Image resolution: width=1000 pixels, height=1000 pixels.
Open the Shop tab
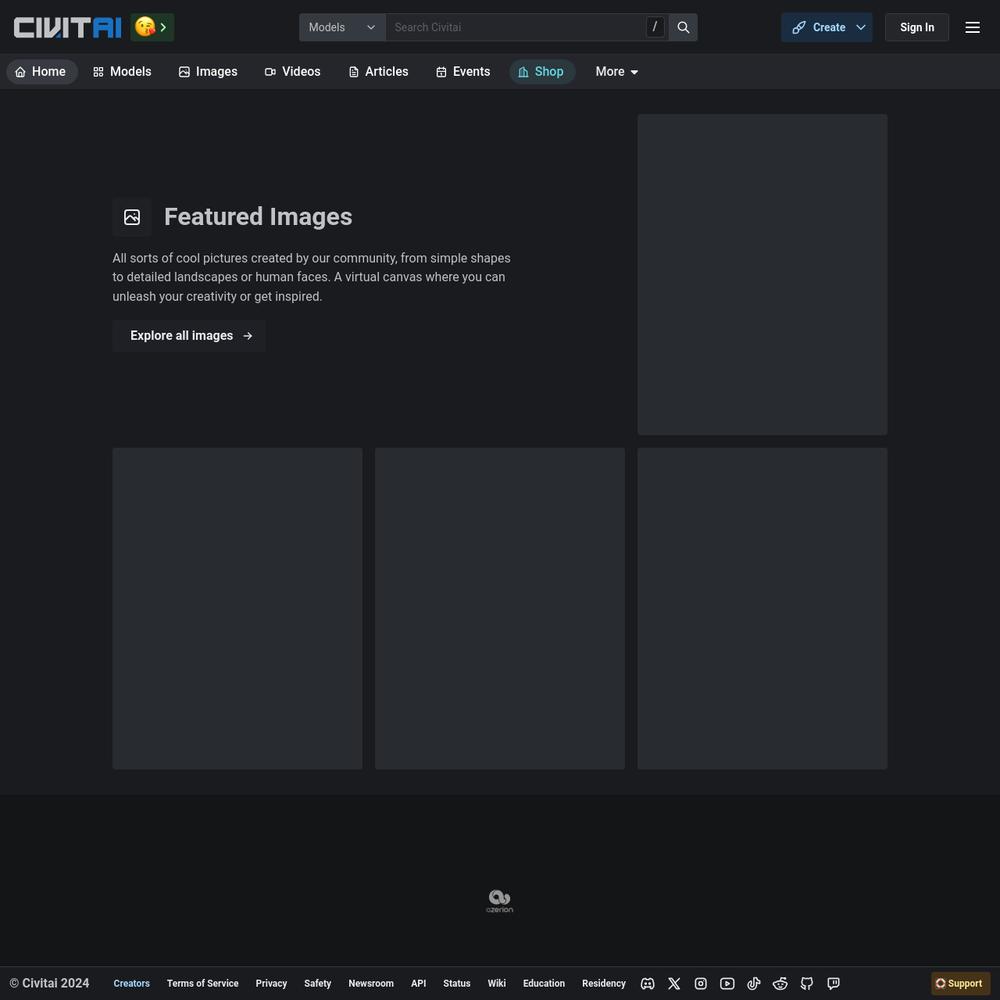point(541,71)
